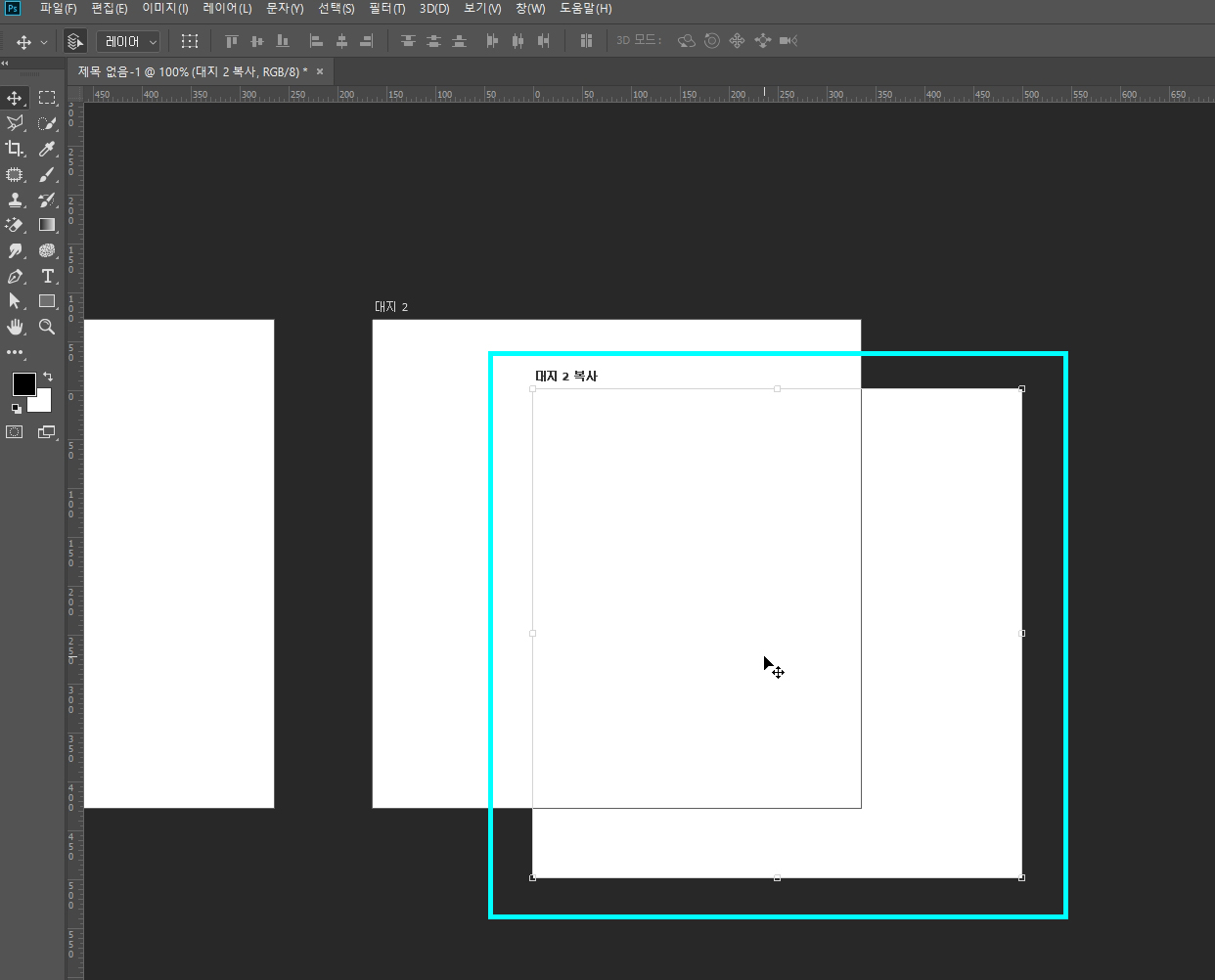Viewport: 1215px width, 980px height.
Task: Select the Polygonal Lasso tool
Action: coord(15,123)
